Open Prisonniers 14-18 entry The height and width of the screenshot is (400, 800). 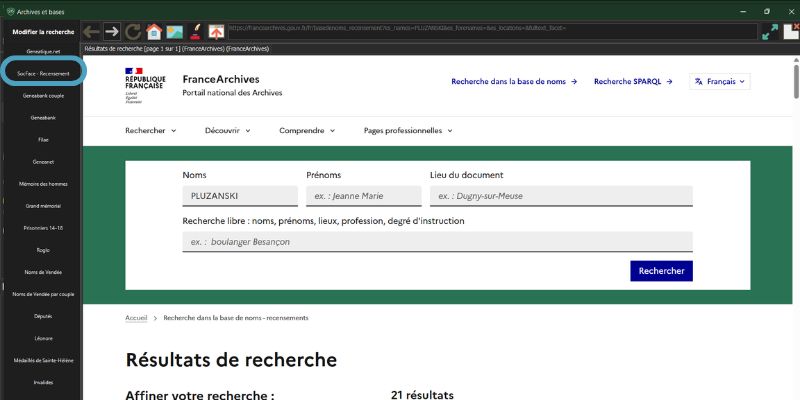coord(43,228)
